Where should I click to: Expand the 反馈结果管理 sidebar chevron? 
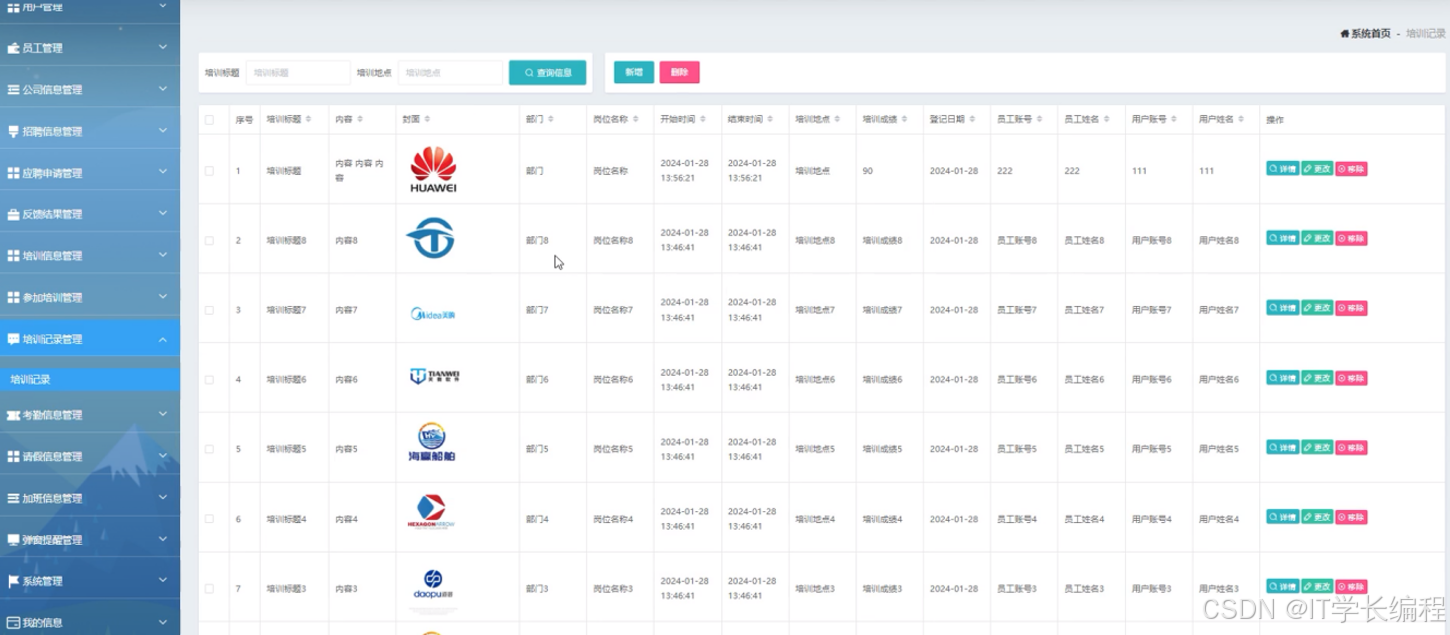click(163, 214)
